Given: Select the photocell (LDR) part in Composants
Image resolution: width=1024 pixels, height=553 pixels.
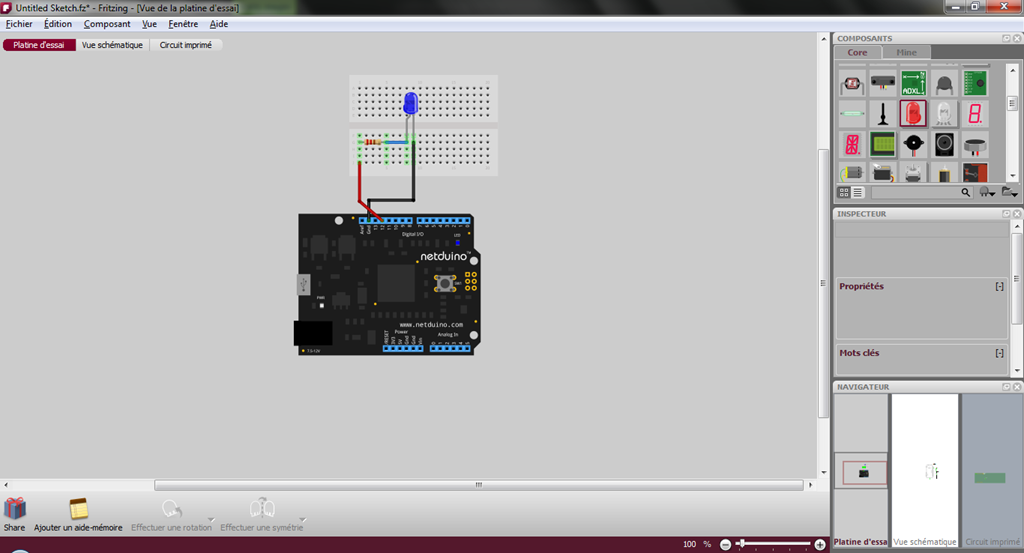Looking at the screenshot, I should click(x=852, y=84).
